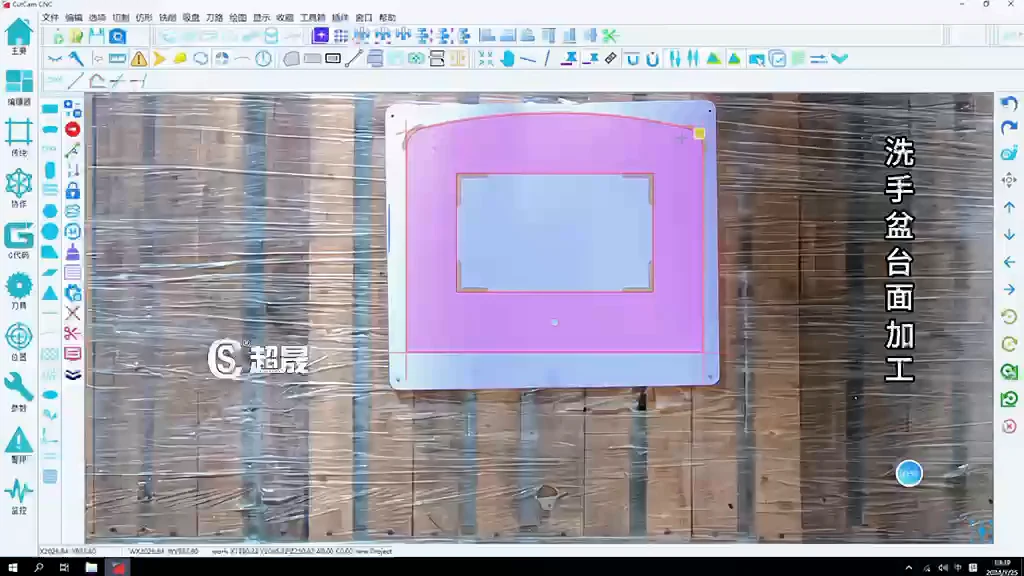Viewport: 1024px width, 576px height.
Task: Open the 刀路 menu
Action: (x=215, y=18)
